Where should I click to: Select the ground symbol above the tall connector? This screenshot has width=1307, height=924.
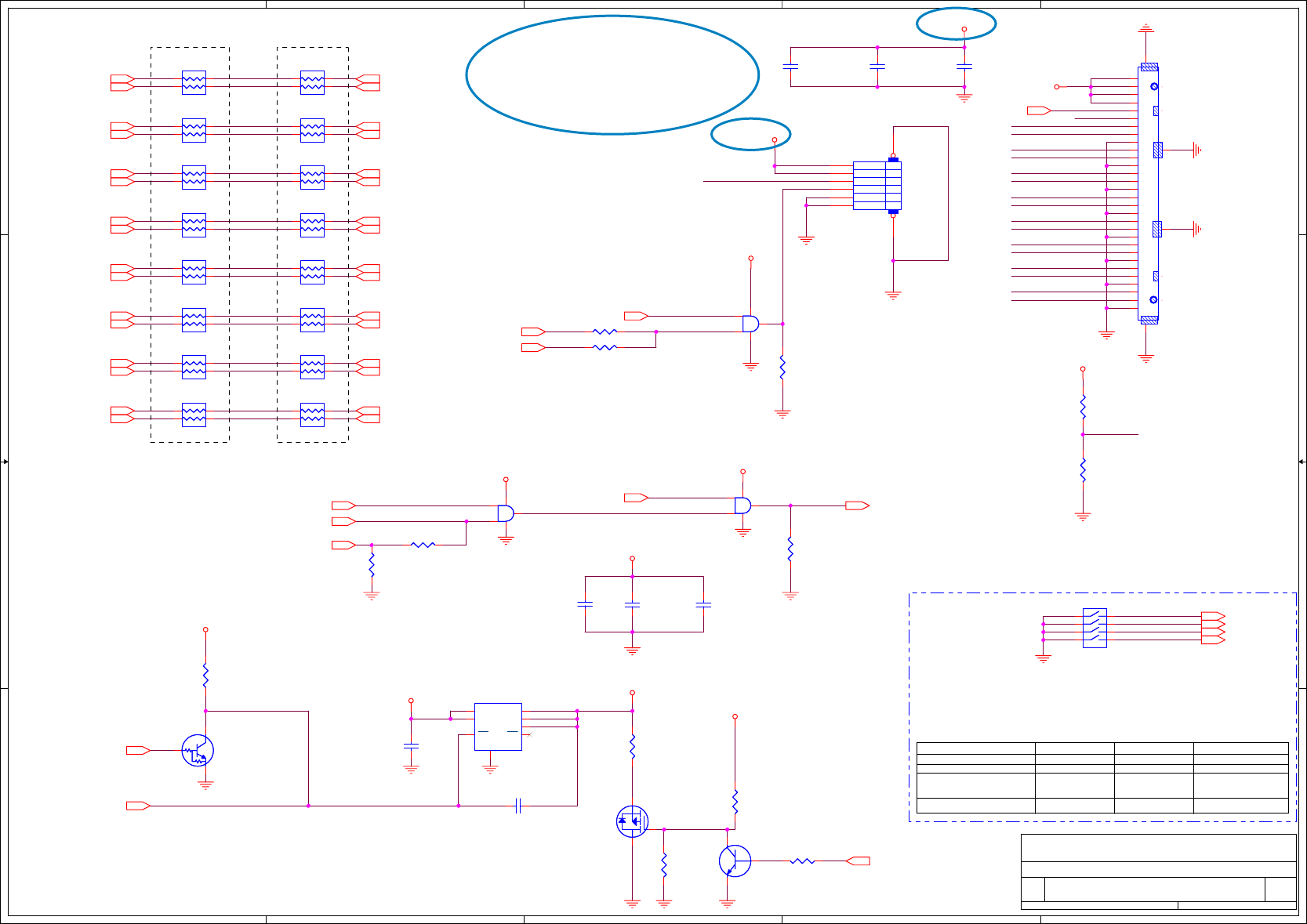1146,28
